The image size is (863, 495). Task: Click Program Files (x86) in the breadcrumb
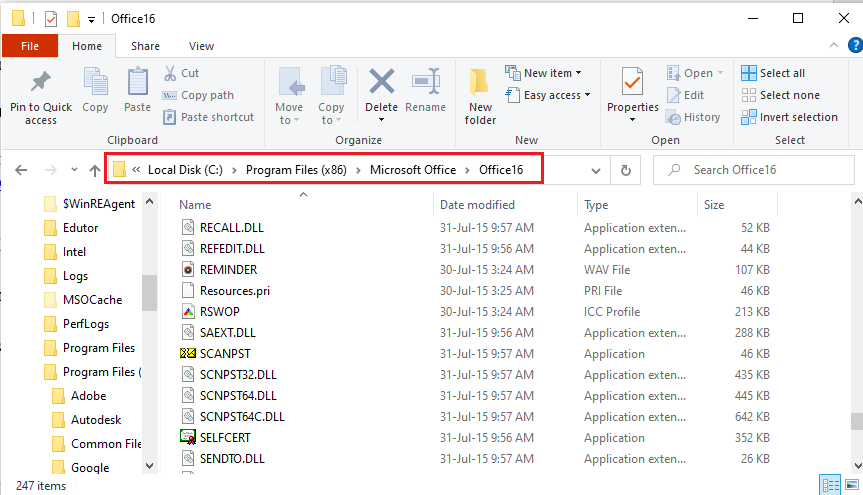tap(296, 170)
